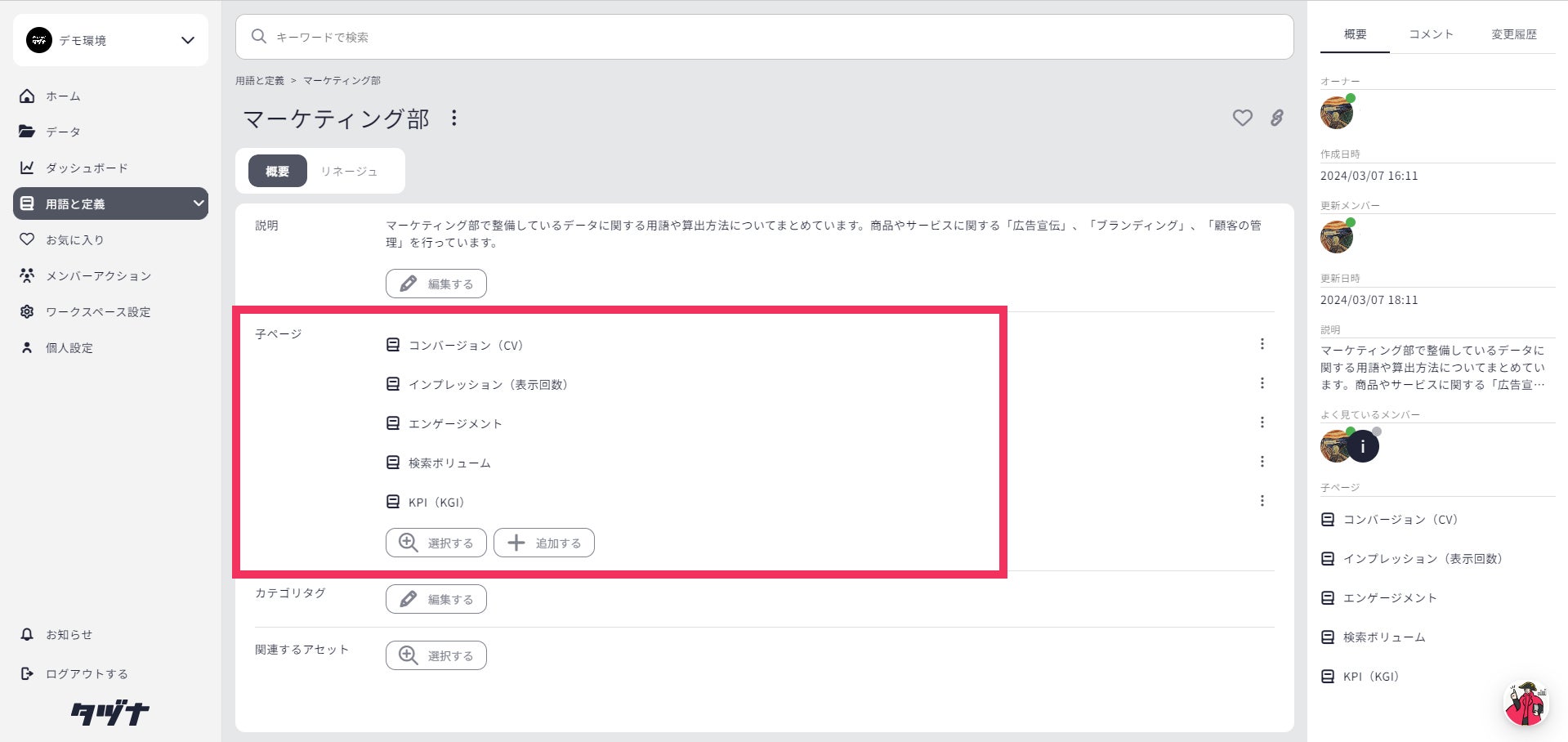
Task: Click 追加する to add child page
Action: (543, 543)
